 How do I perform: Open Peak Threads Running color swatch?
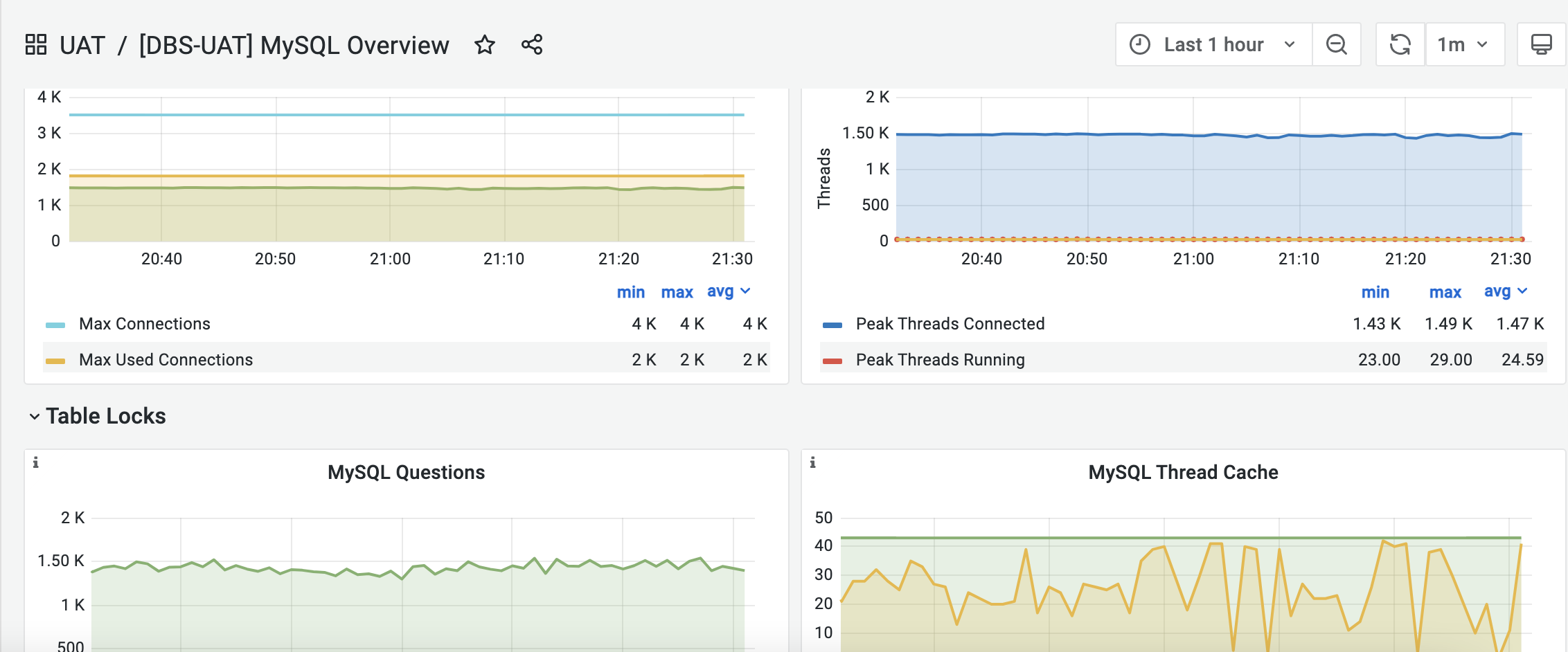point(832,361)
